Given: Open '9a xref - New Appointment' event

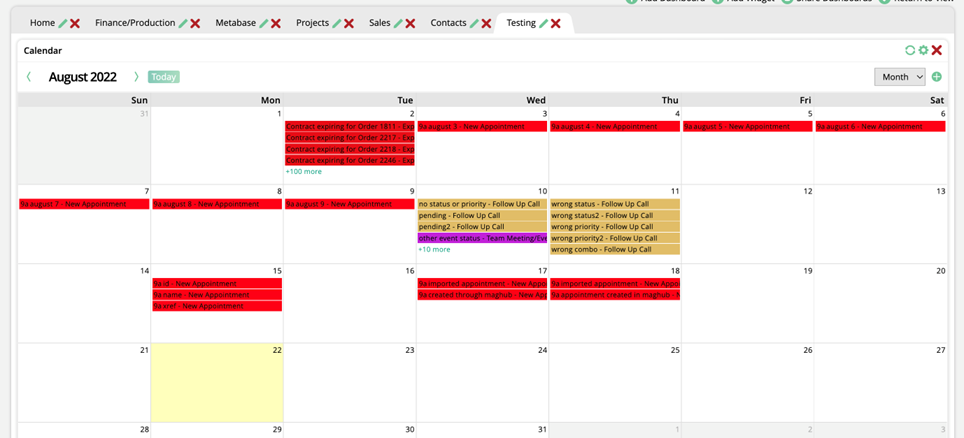Looking at the screenshot, I should (217, 306).
